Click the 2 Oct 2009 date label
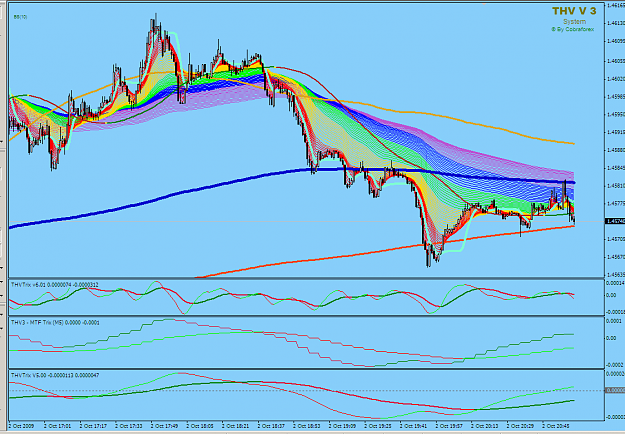 (x=22, y=426)
